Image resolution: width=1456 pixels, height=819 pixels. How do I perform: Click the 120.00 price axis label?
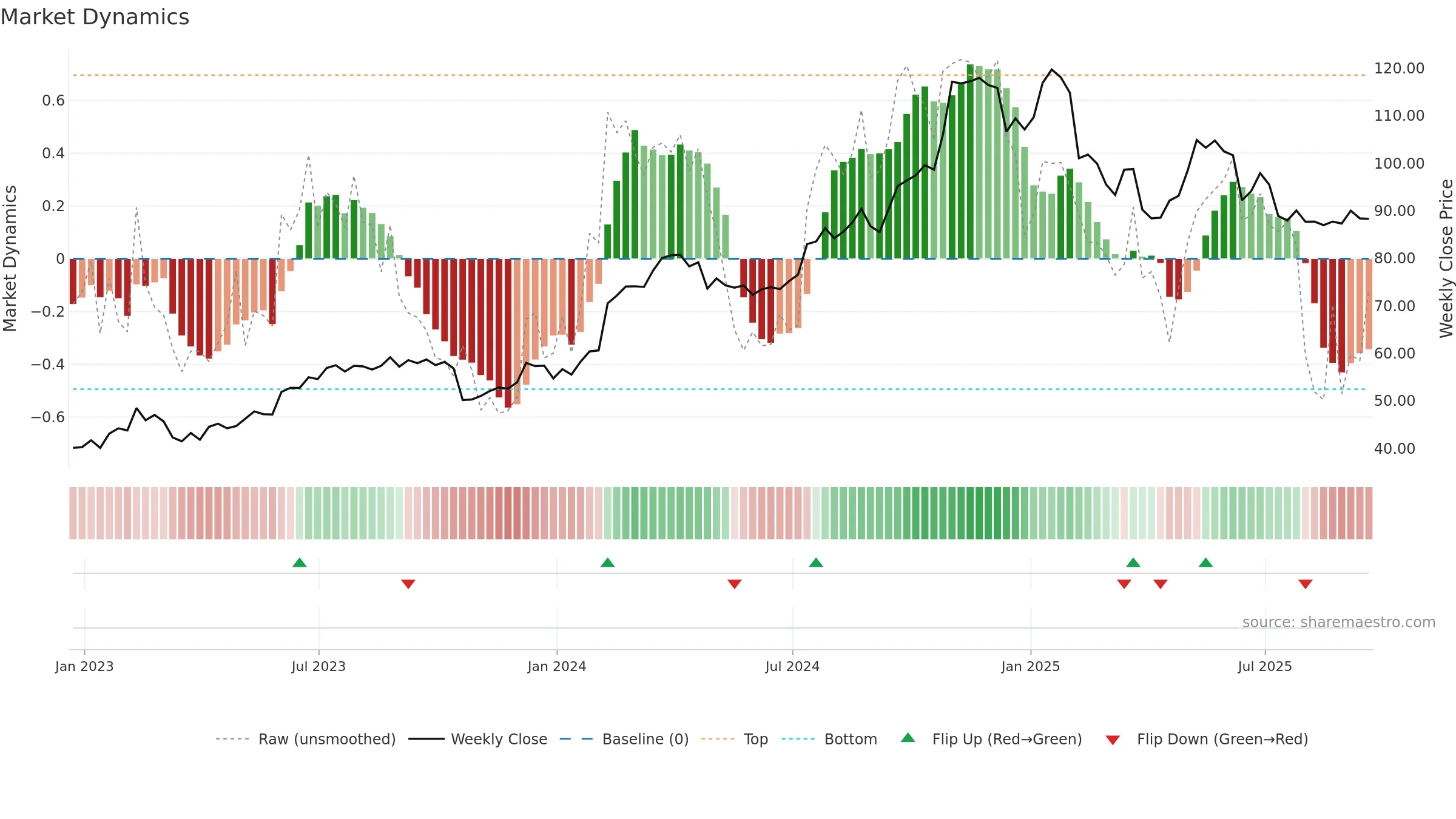(1399, 68)
